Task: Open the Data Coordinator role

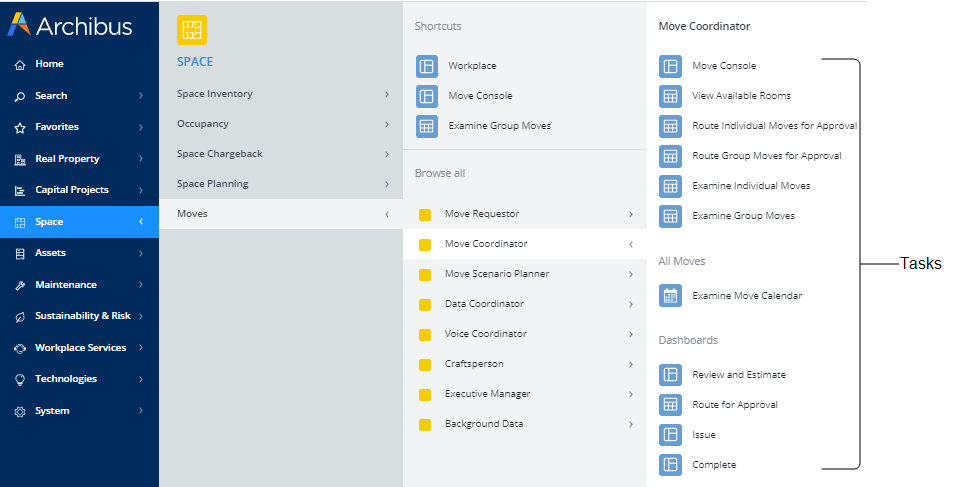Action: point(484,304)
